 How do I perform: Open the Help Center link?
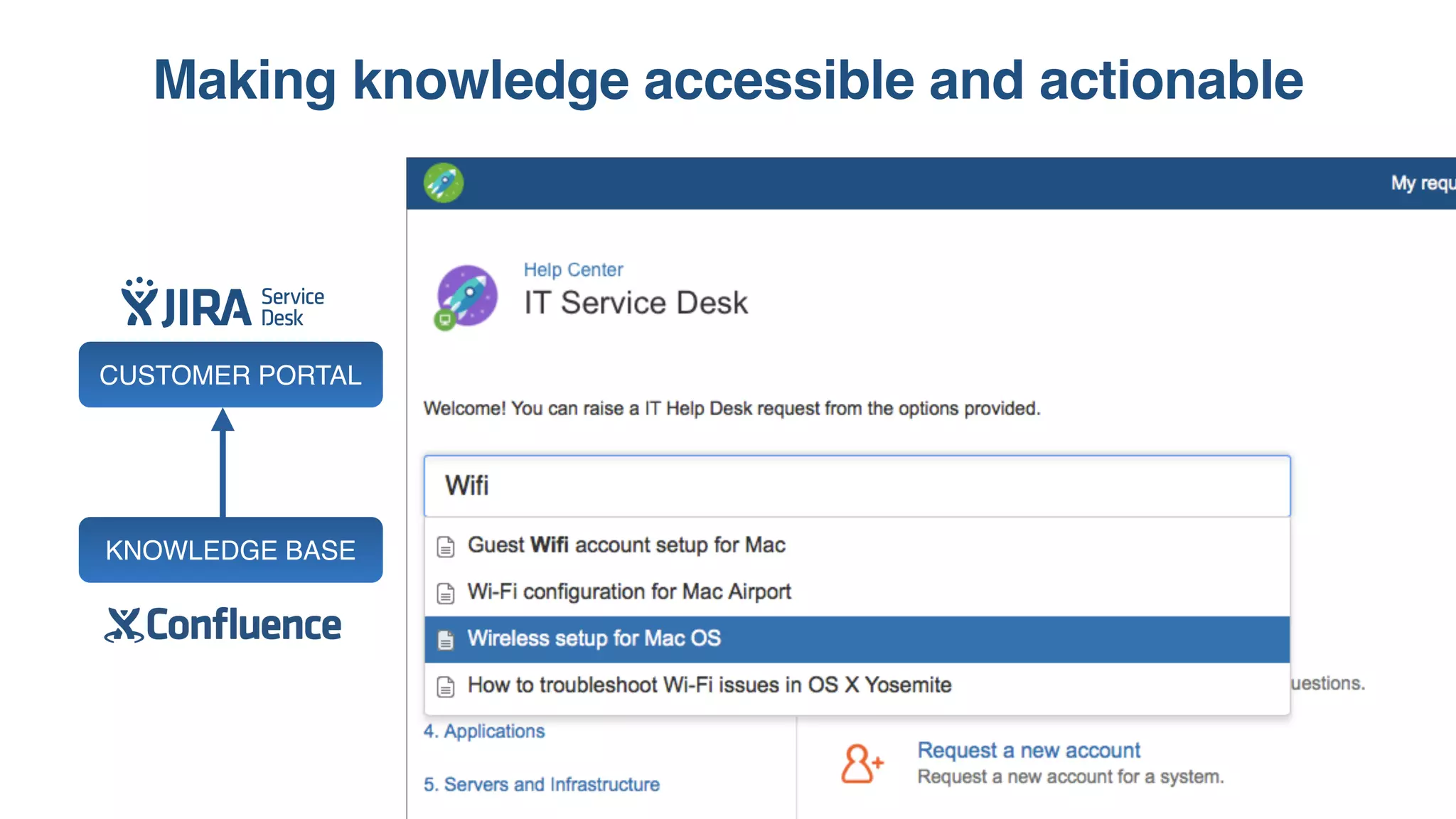click(573, 270)
